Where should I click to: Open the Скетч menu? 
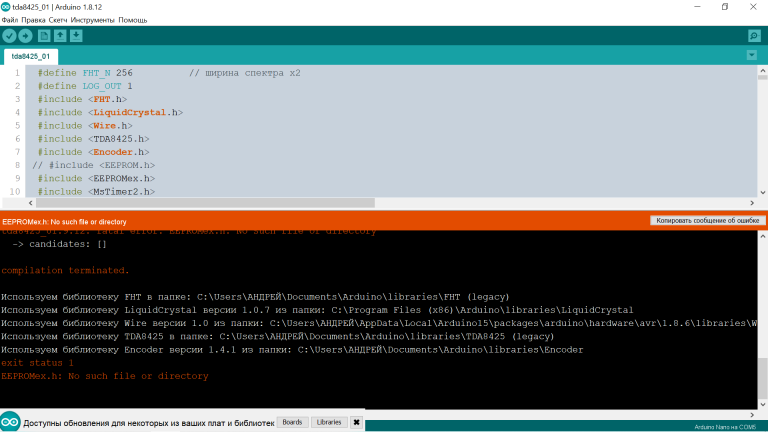click(x=61, y=20)
